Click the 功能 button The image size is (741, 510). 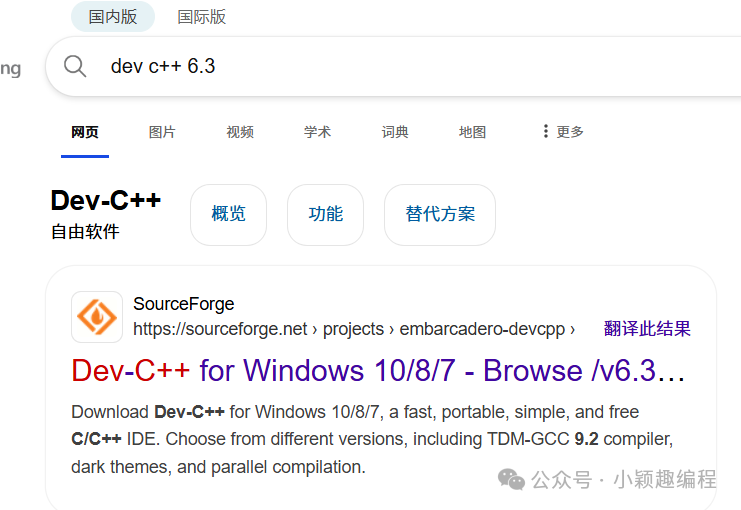tap(326, 215)
